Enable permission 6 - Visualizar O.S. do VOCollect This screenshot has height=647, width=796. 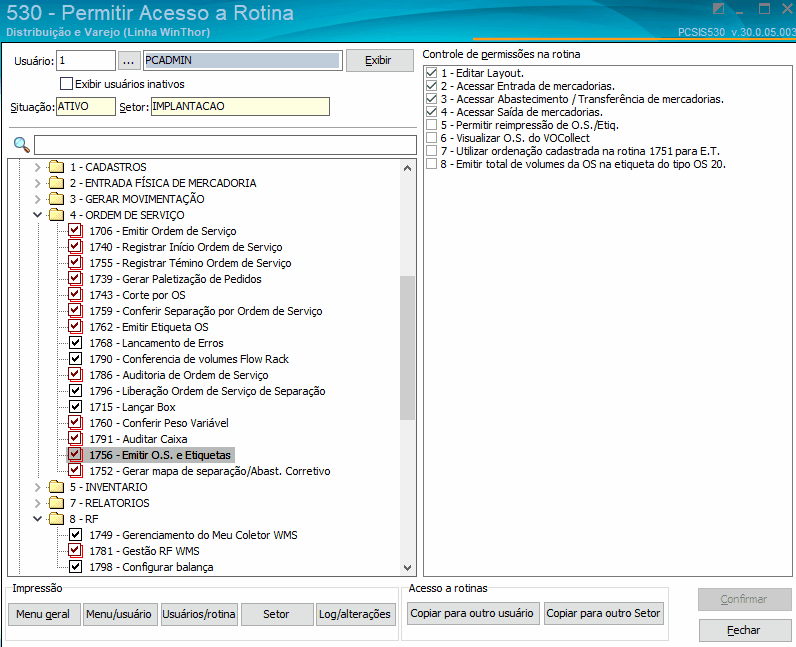click(432, 138)
